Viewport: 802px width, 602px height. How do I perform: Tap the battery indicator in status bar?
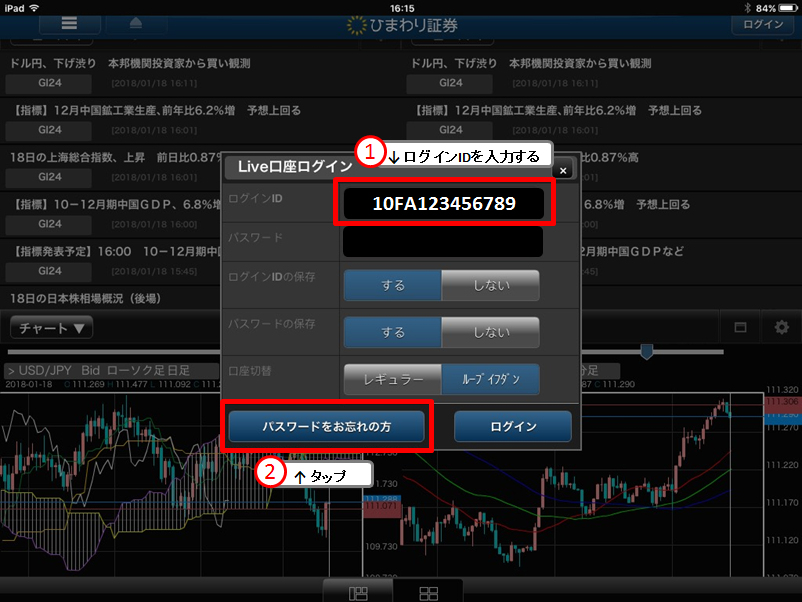coord(788,8)
